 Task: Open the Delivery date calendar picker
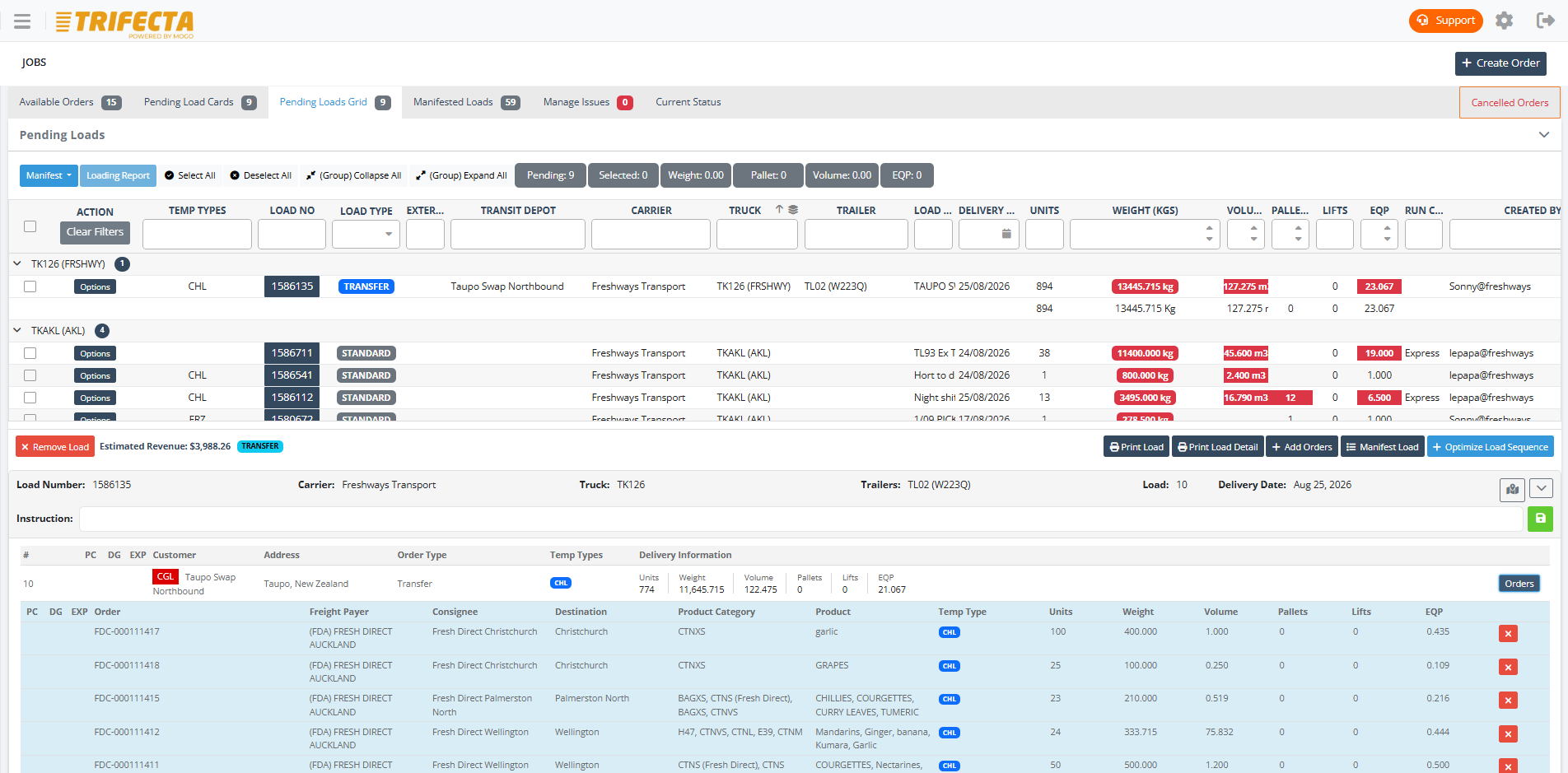click(x=1006, y=234)
